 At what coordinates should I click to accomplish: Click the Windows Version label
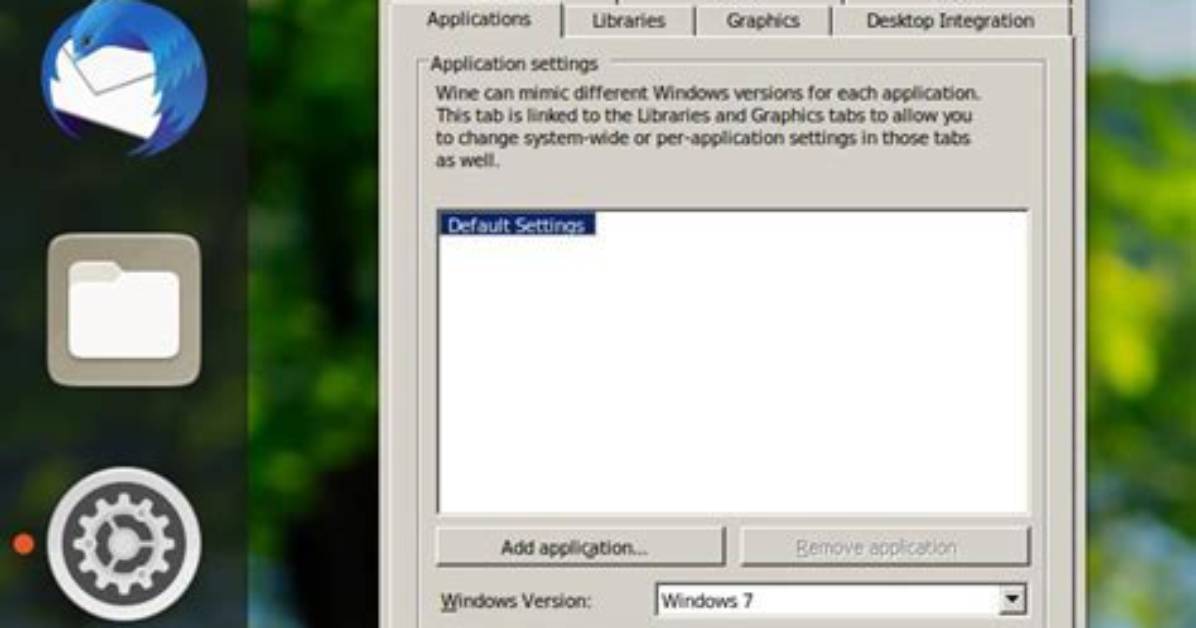(x=516, y=601)
